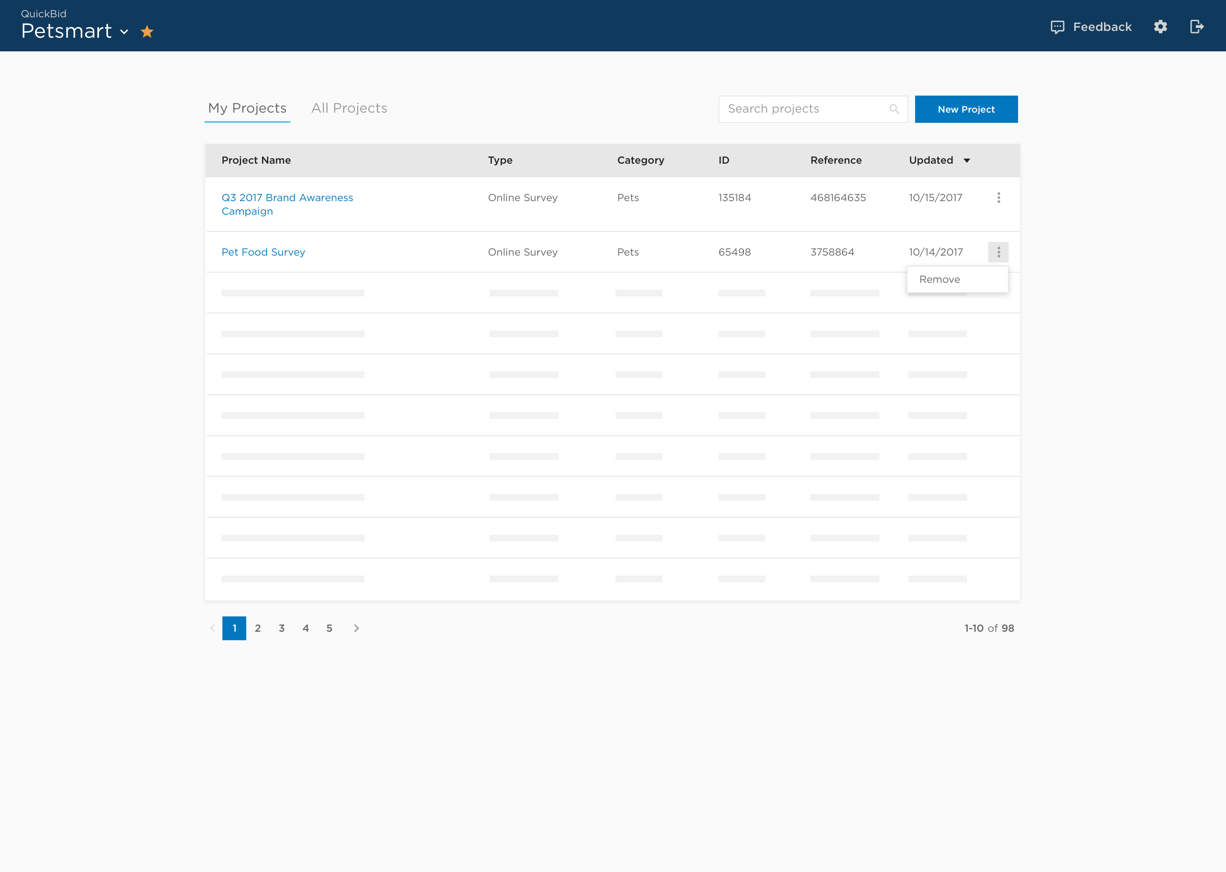Click the Search projects input field
Image resolution: width=1226 pixels, height=872 pixels.
point(800,109)
